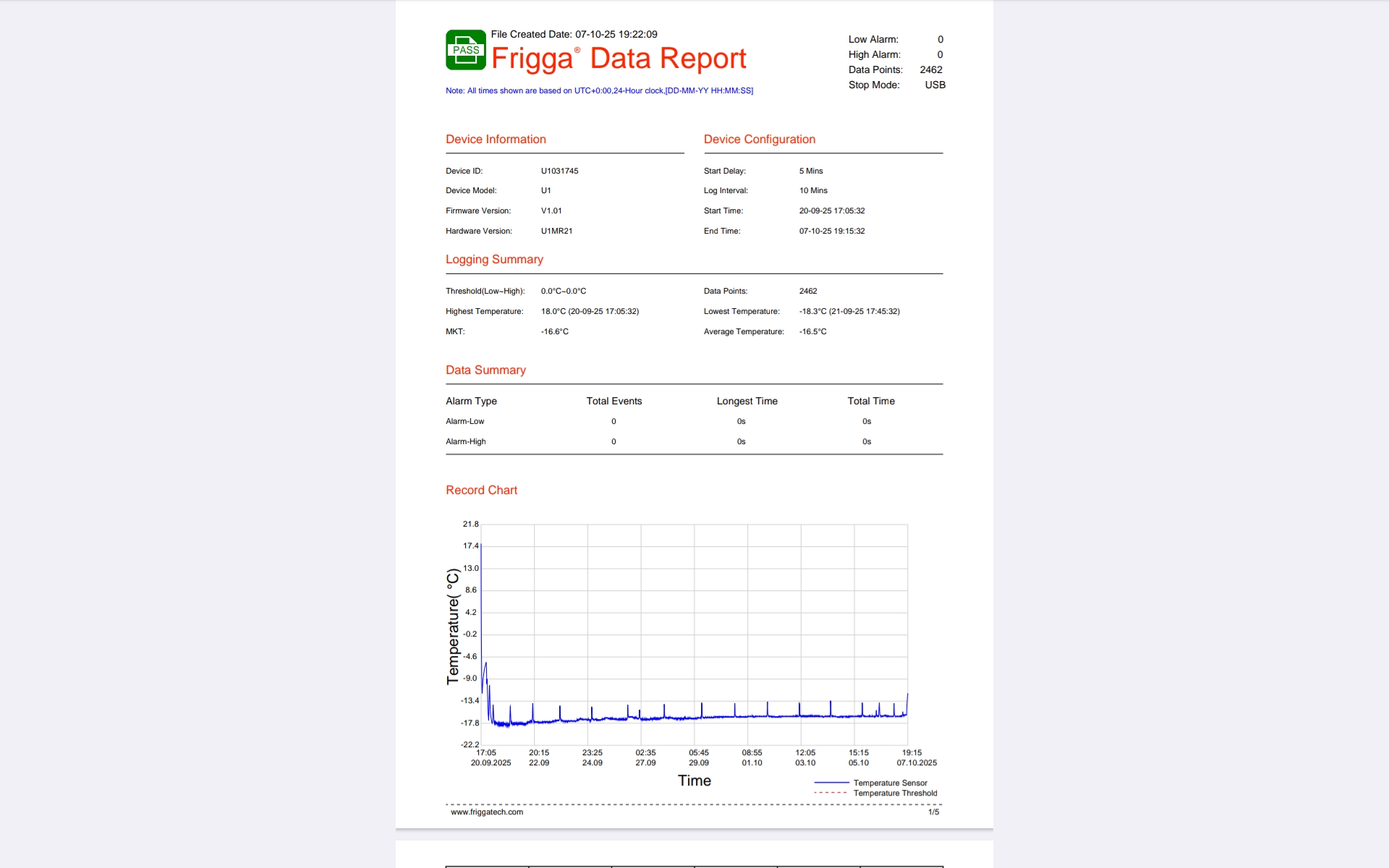Image resolution: width=1389 pixels, height=868 pixels.
Task: Open the www.friggatech.com footer link
Action: (486, 812)
